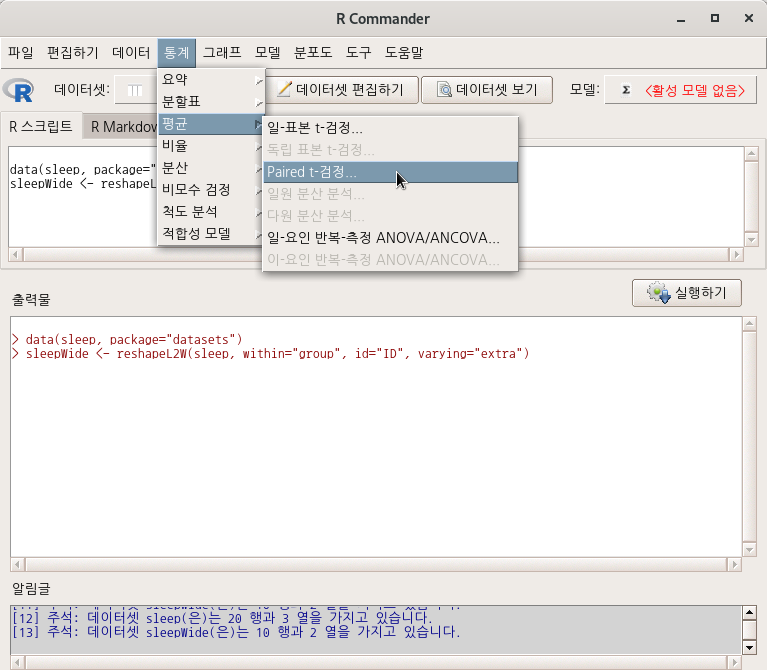
Task: Expand the 분할표 submenu
Action: click(x=211, y=102)
